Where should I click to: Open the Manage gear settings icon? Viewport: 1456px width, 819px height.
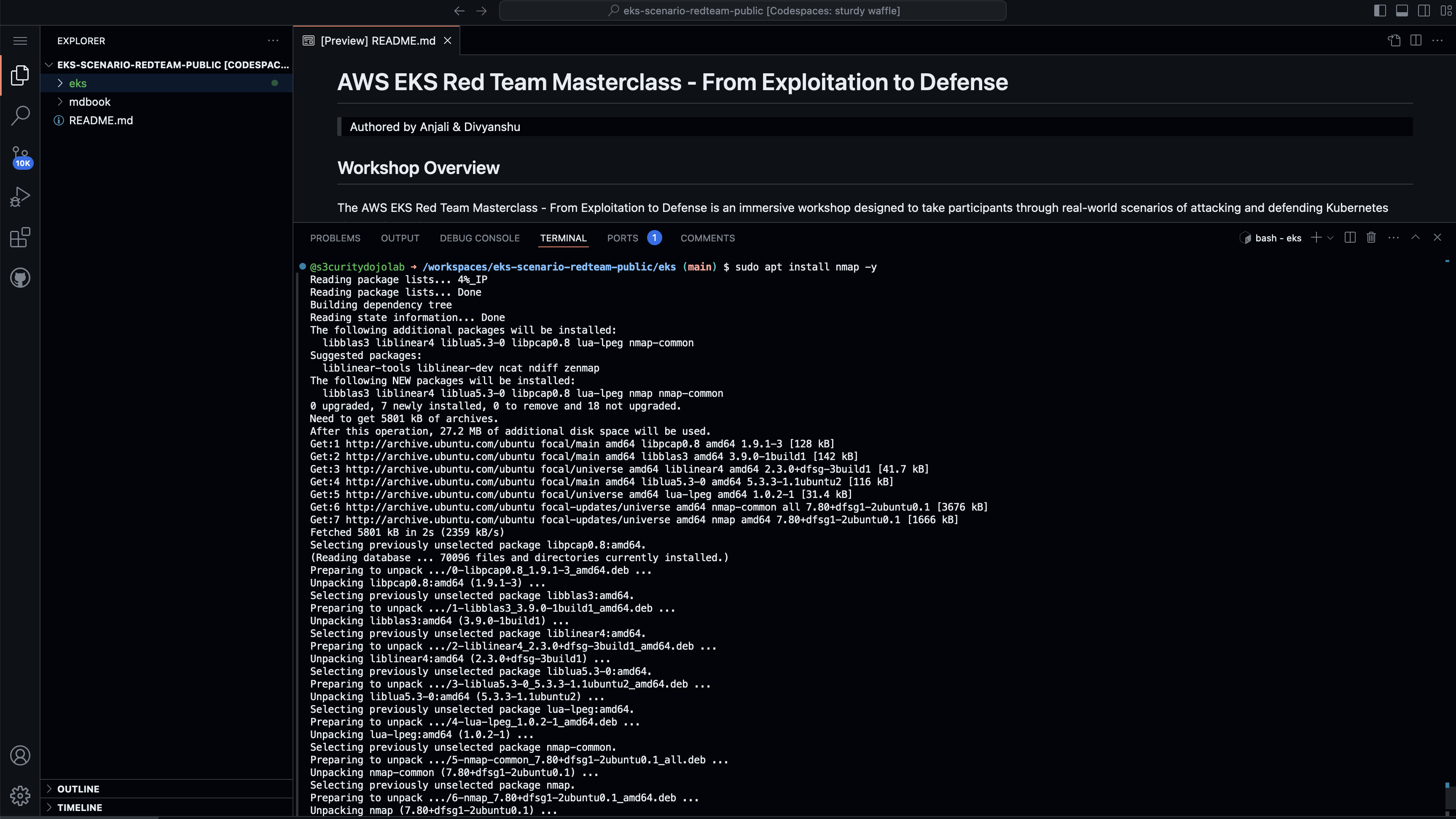pos(20,795)
